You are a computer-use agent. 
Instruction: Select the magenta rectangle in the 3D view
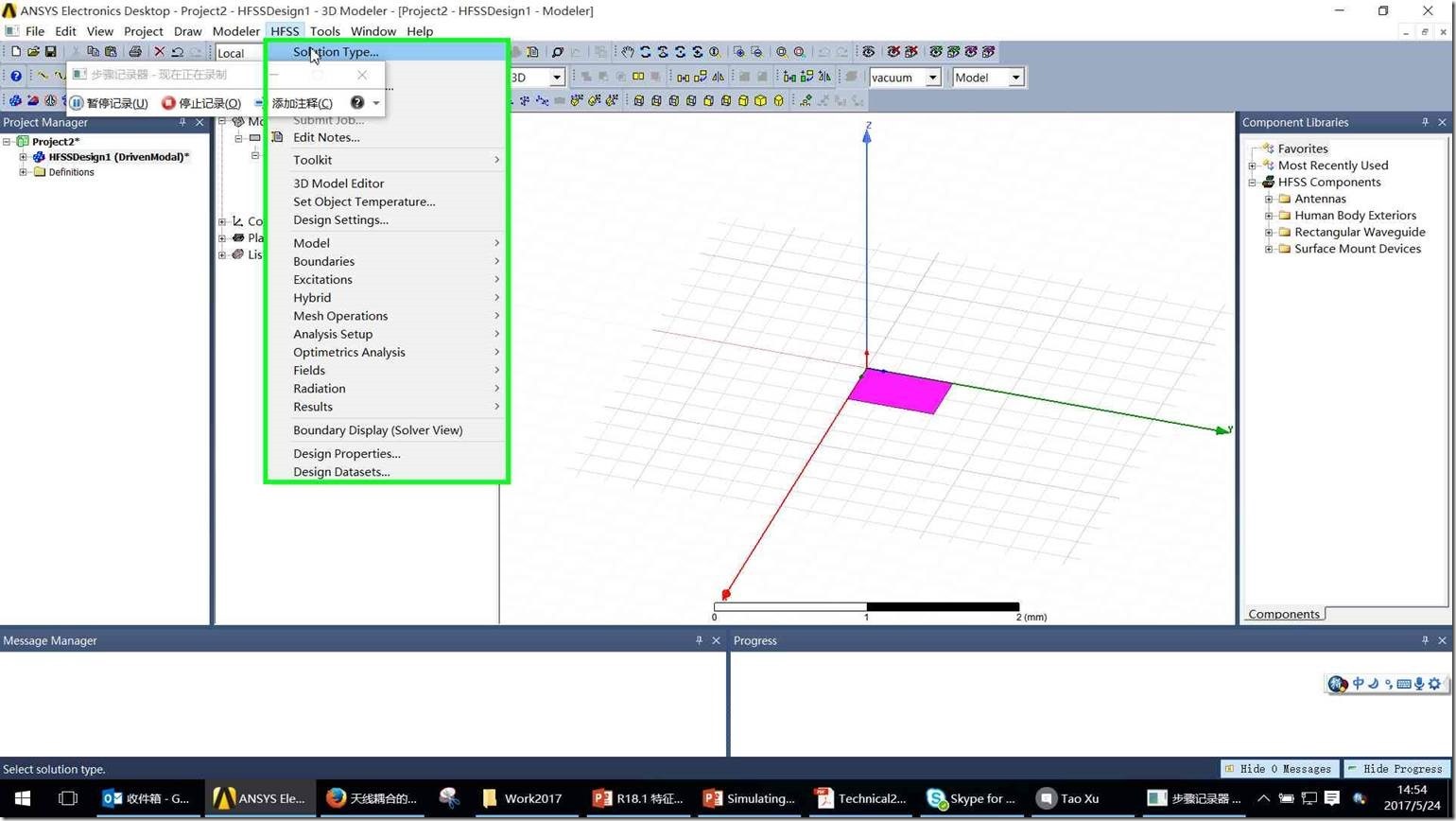point(898,392)
